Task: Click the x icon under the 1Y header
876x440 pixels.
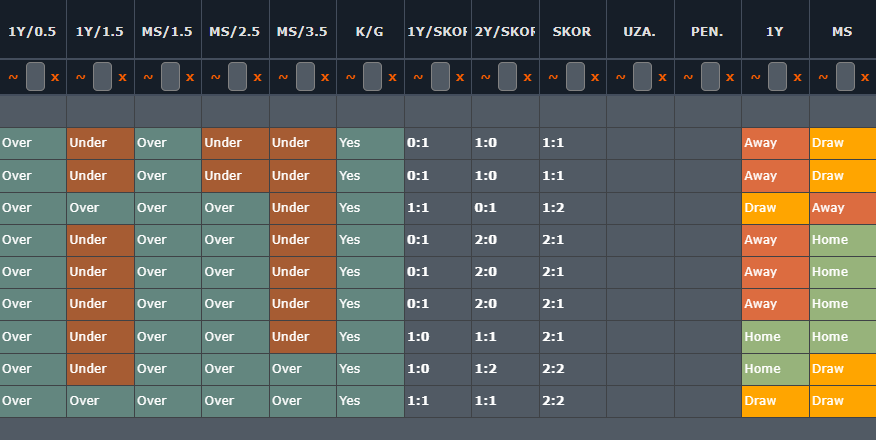Action: (798, 77)
